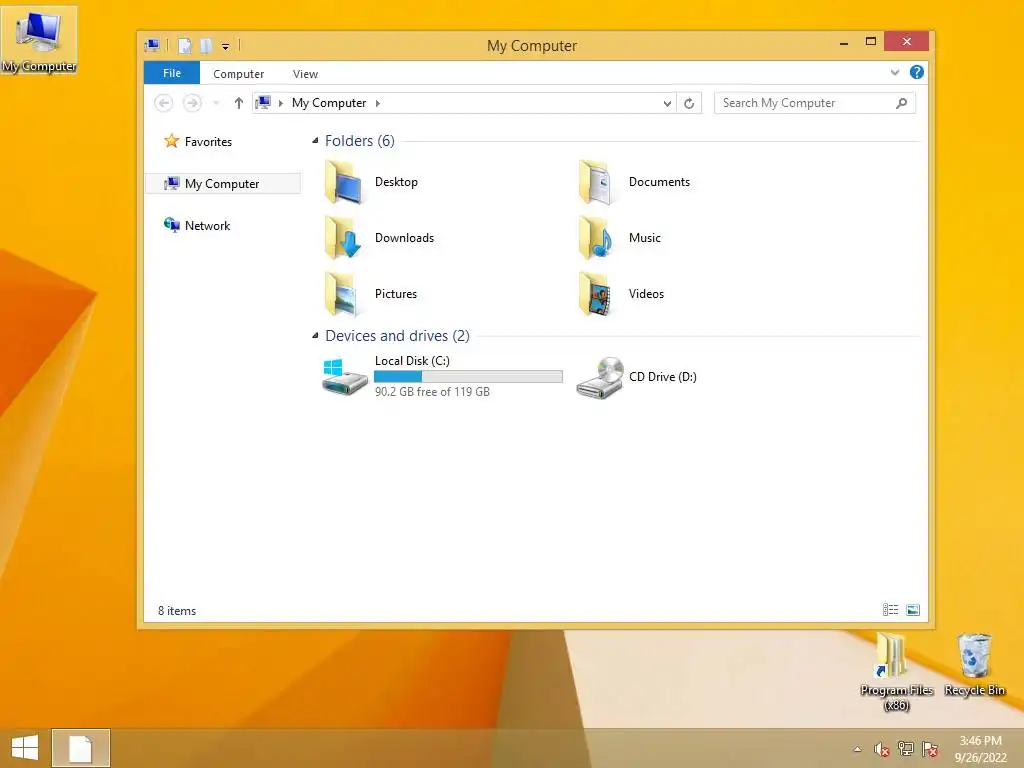Open Help with the question mark icon
This screenshot has width=1024, height=768.
coord(916,72)
